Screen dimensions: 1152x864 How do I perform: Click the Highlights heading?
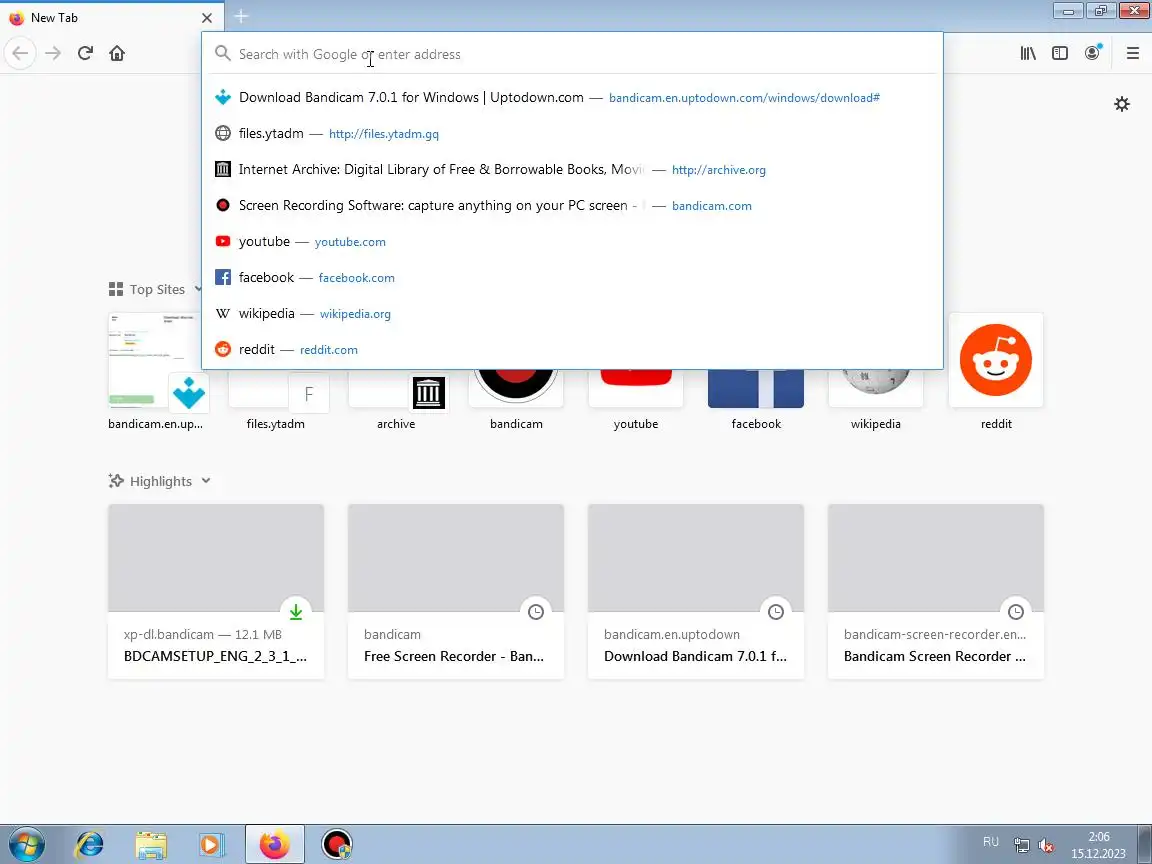[161, 481]
